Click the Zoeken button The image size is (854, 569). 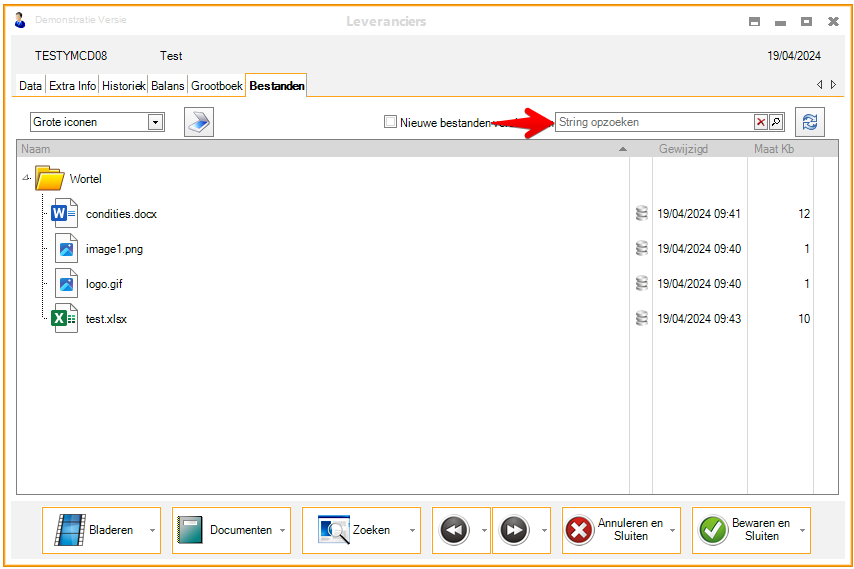[x=355, y=530]
